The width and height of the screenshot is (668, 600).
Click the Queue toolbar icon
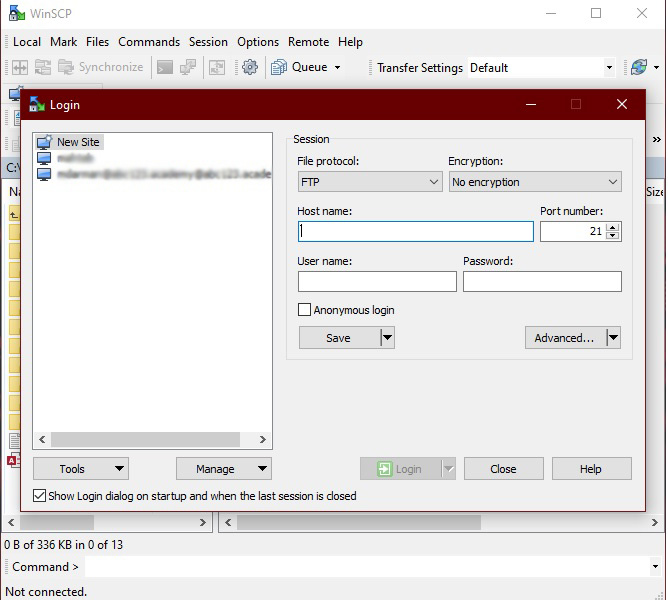[279, 67]
